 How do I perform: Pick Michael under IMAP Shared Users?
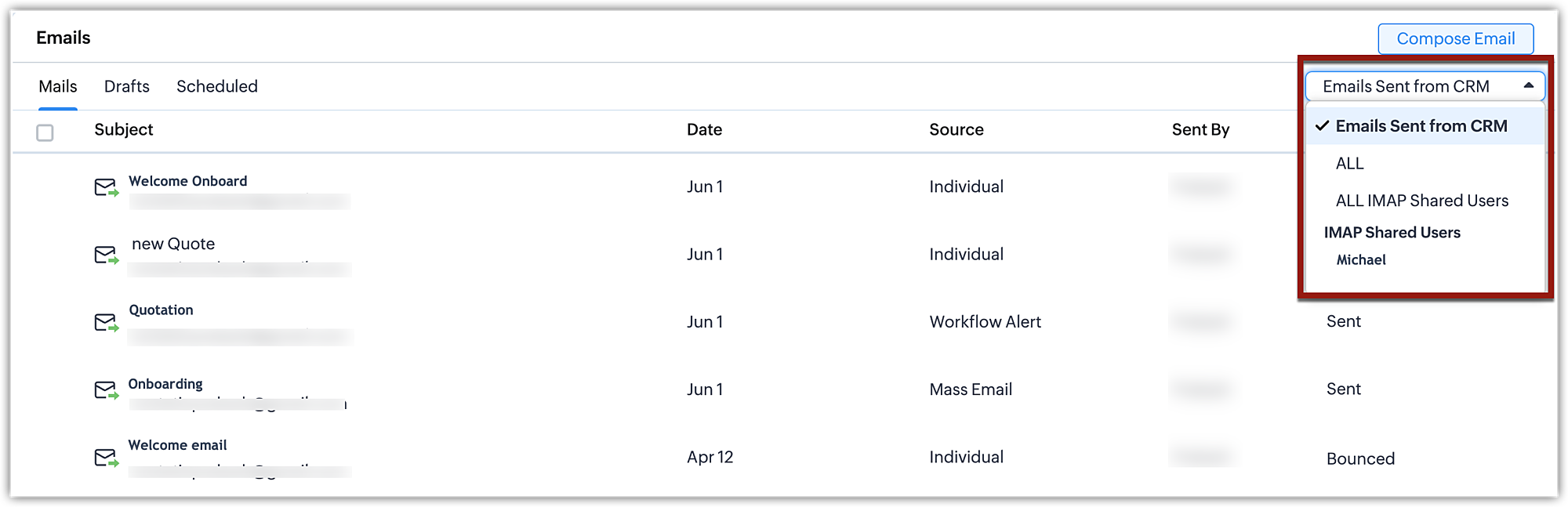1360,259
